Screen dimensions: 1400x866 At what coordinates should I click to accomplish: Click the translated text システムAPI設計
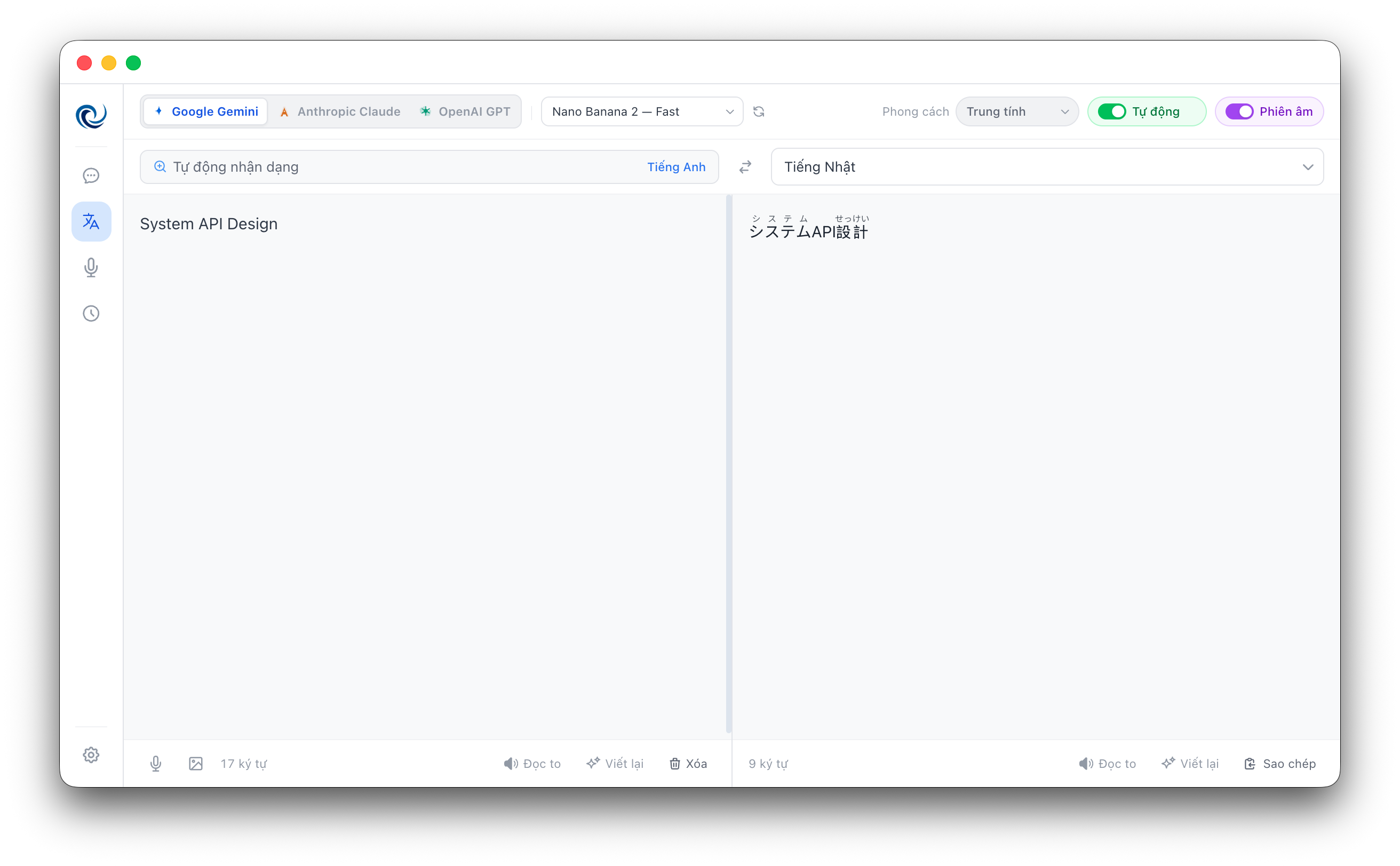point(809,227)
